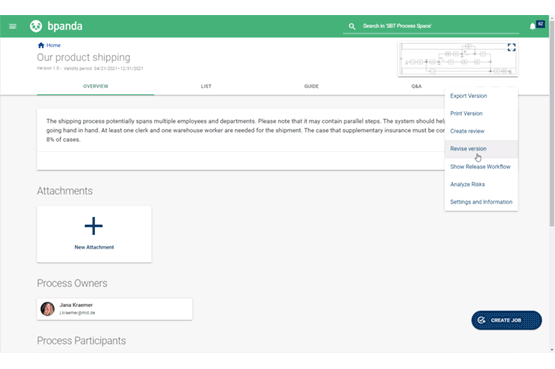Select Show Release Workflow entry
The height and width of the screenshot is (369, 555).
coord(481,167)
